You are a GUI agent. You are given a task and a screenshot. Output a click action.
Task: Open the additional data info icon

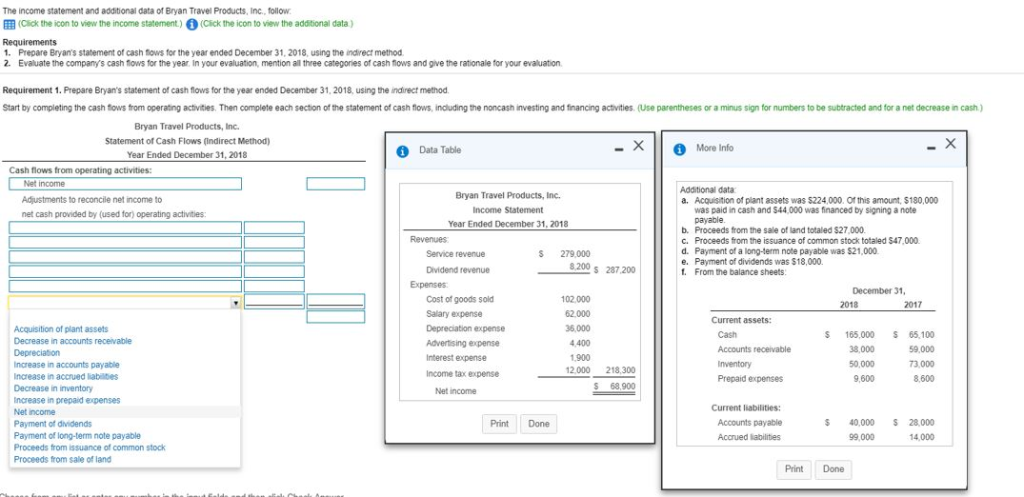point(192,24)
